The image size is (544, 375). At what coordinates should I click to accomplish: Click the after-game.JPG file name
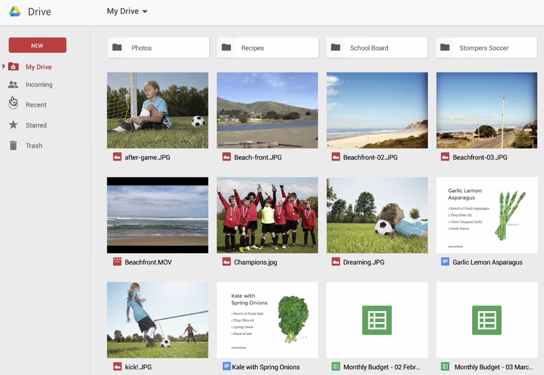pyautogui.click(x=147, y=157)
